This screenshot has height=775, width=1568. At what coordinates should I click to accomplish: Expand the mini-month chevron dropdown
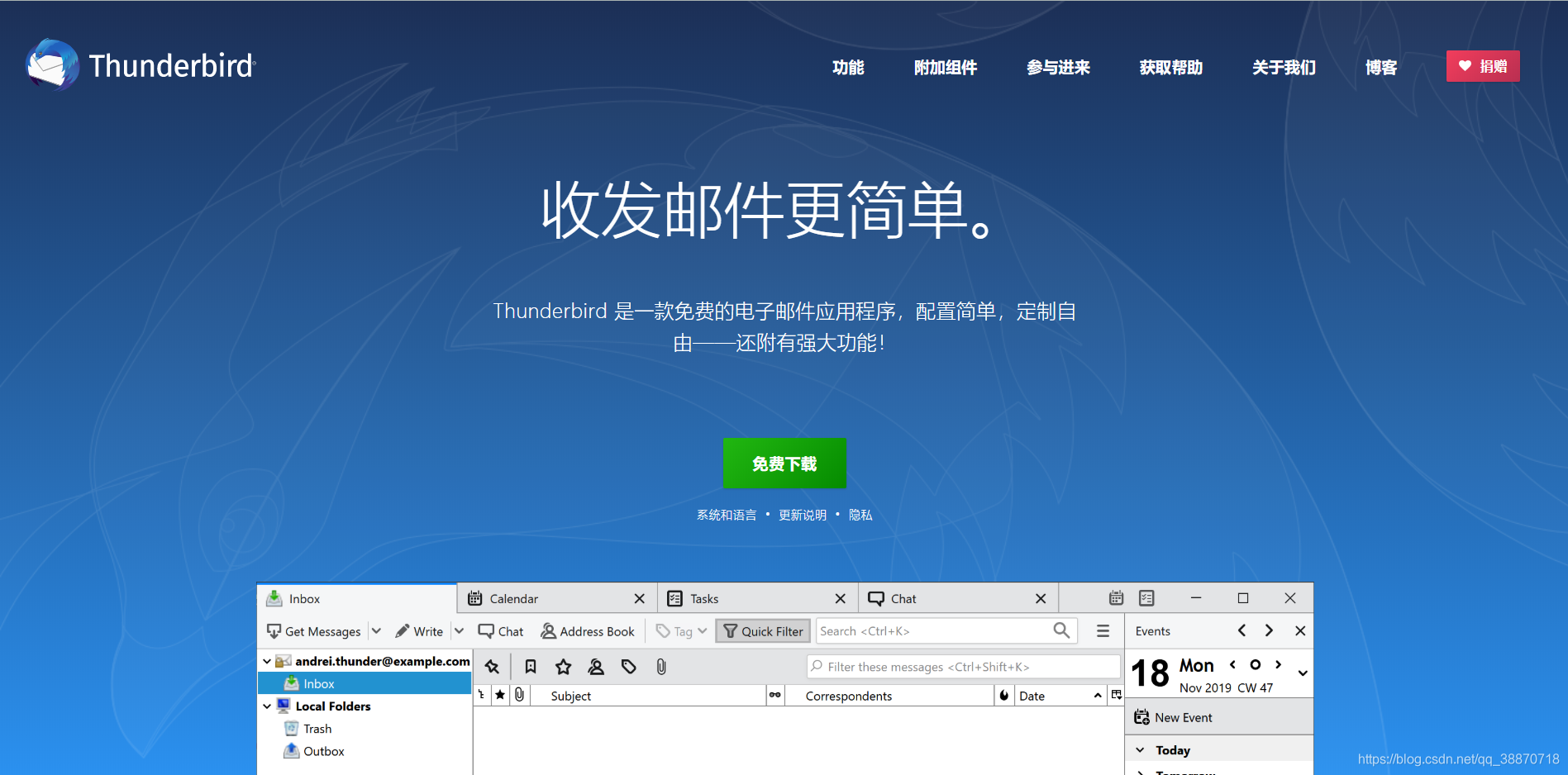1303,673
